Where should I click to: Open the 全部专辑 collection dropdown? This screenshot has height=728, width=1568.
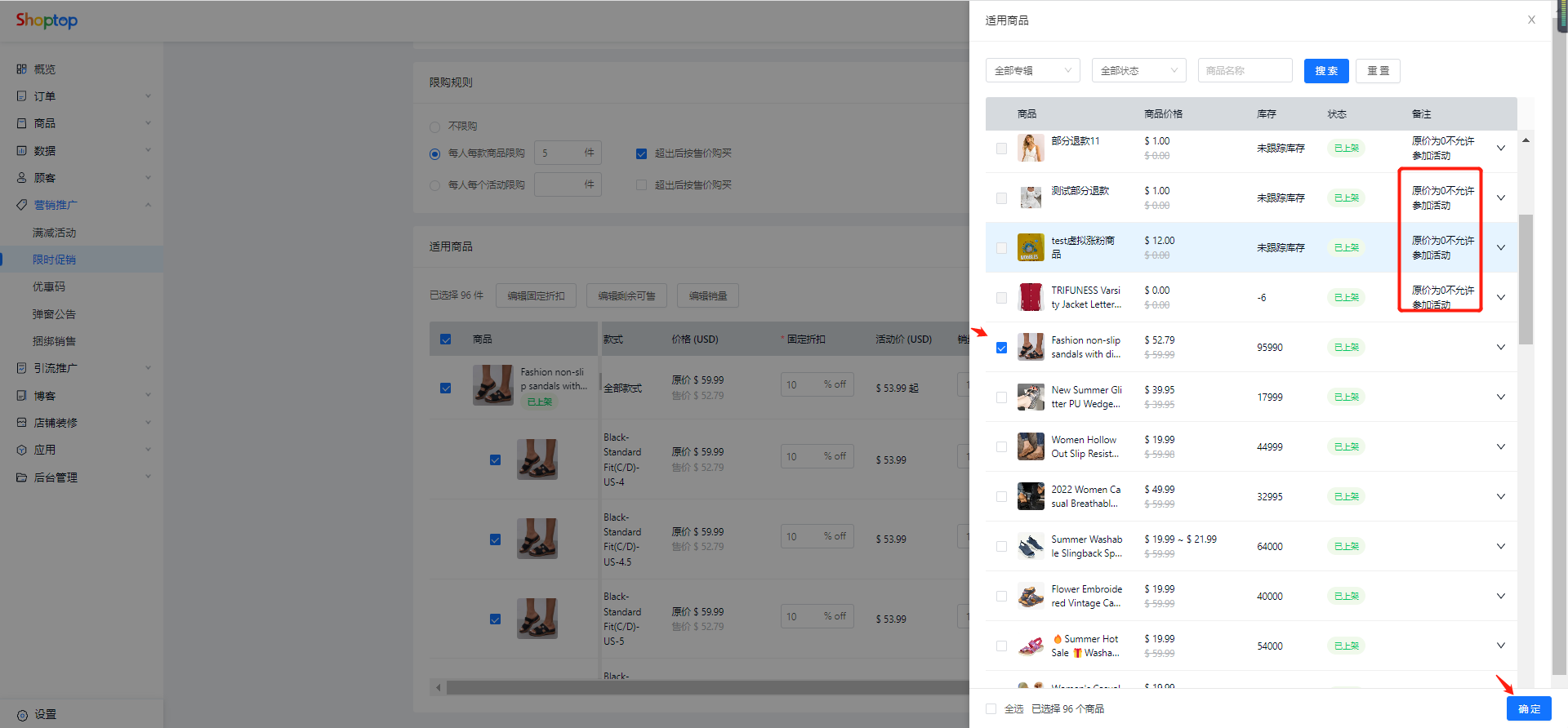pyautogui.click(x=1032, y=71)
